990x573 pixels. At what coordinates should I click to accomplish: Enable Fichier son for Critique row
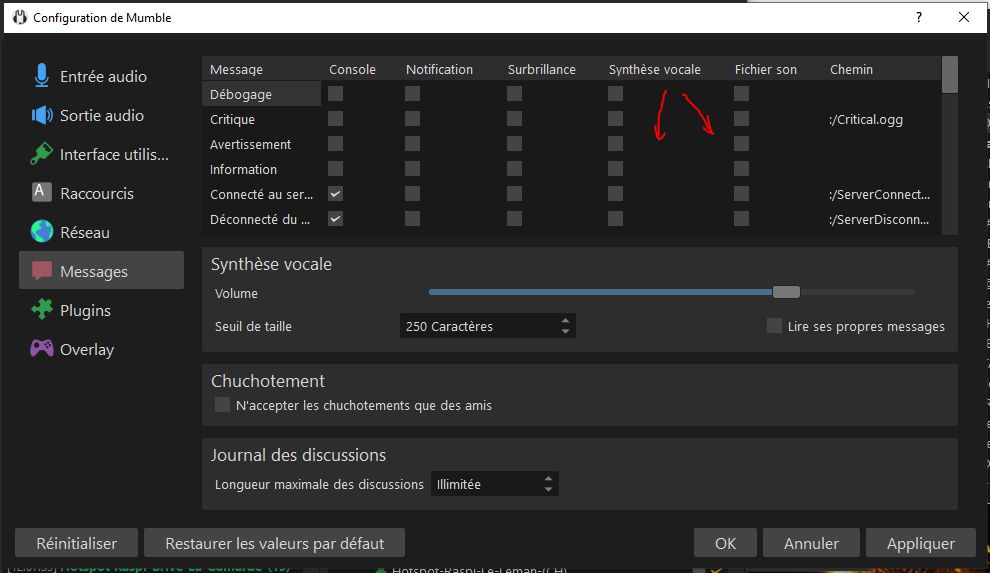click(741, 119)
